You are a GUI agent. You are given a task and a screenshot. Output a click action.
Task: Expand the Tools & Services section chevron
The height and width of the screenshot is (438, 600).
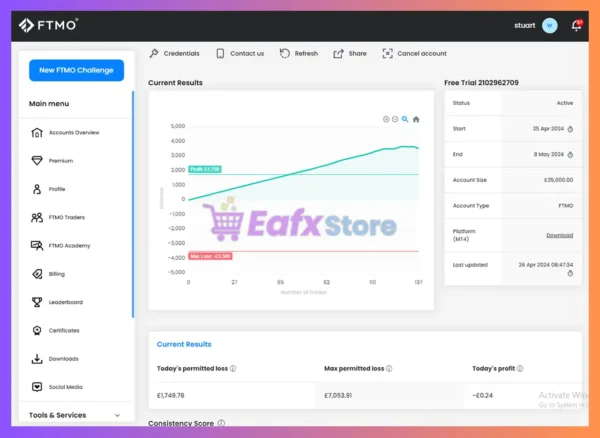tap(117, 415)
